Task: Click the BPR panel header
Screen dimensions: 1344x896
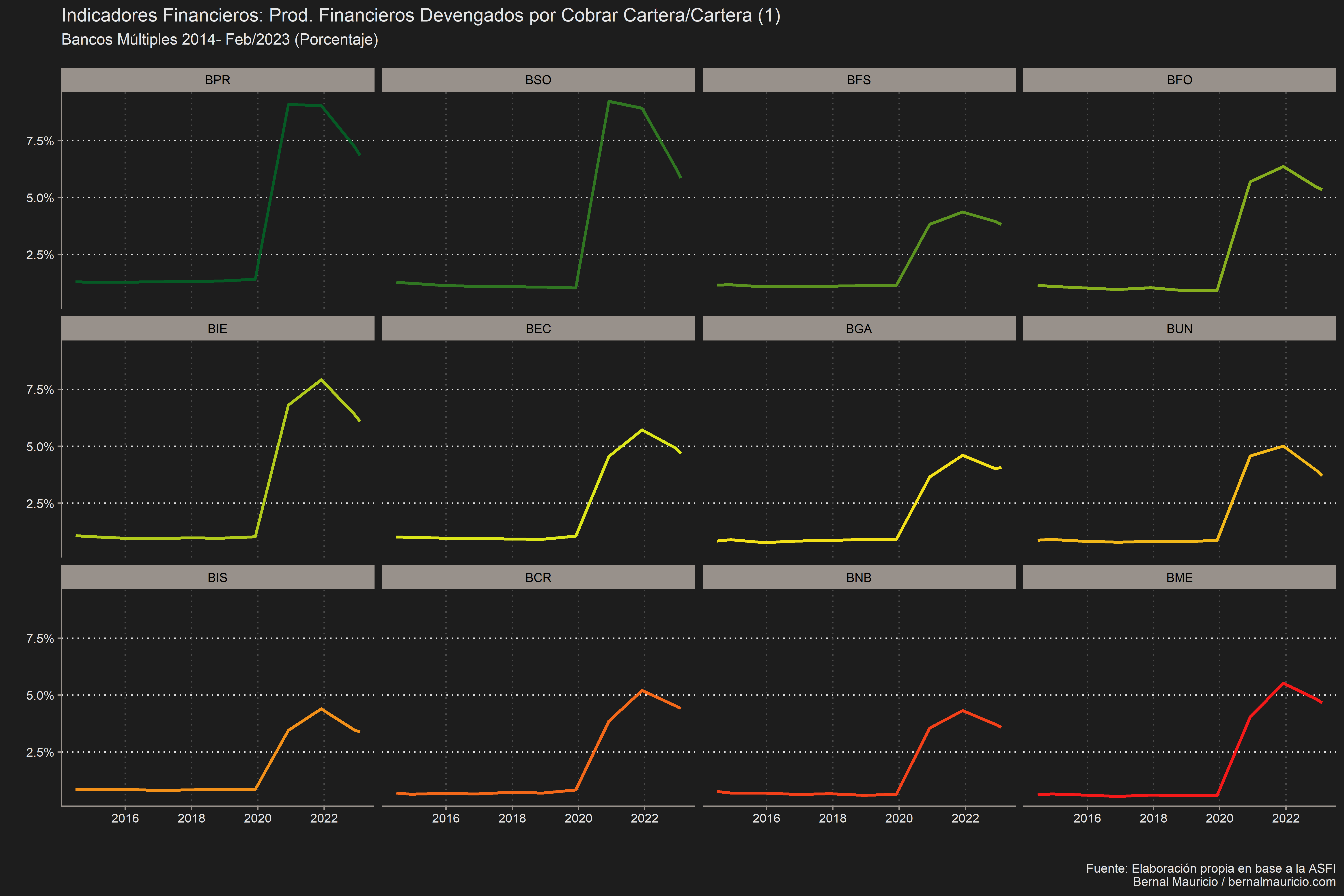Action: 218,80
